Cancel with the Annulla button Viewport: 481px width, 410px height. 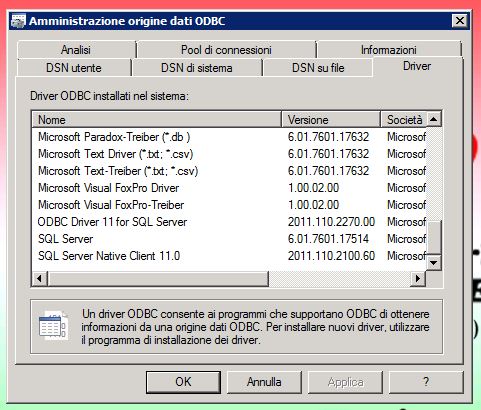(264, 382)
